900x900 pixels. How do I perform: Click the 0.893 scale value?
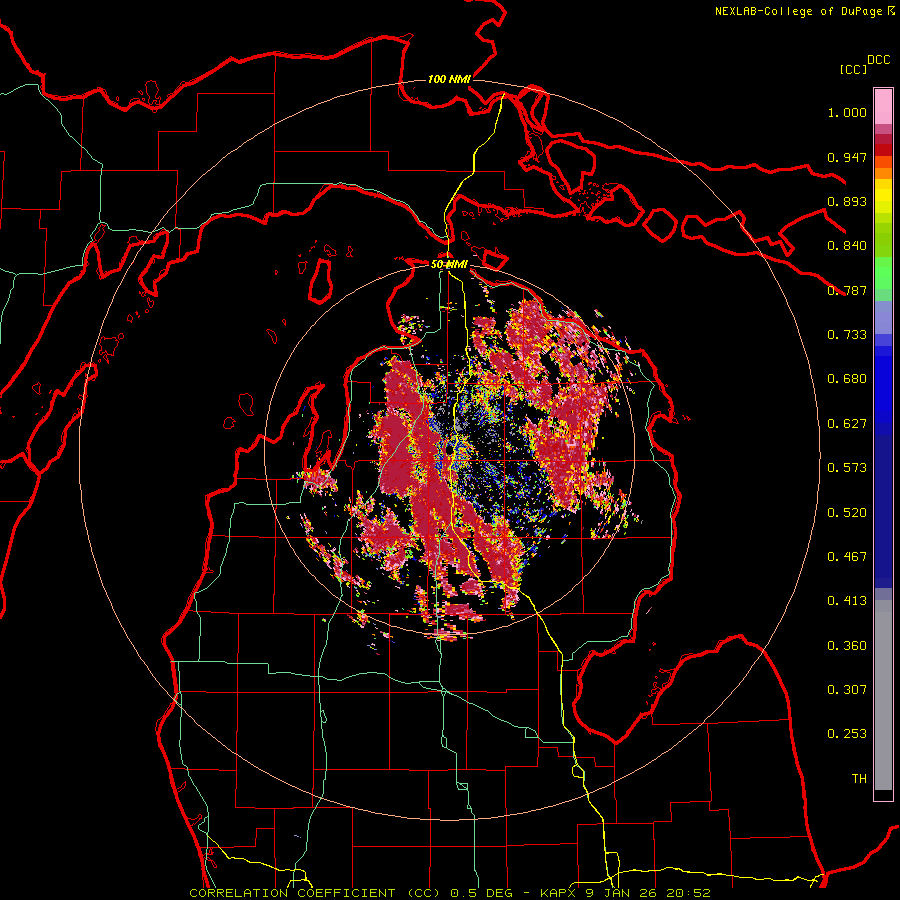[x=847, y=201]
